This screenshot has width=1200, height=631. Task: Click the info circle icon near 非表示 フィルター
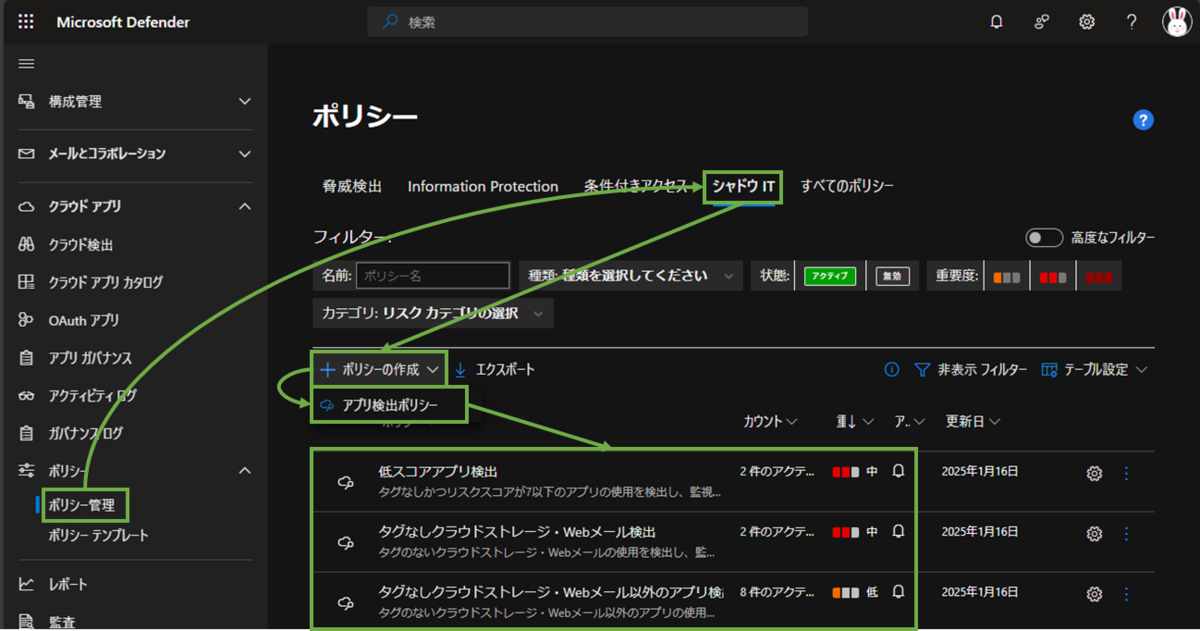892,370
